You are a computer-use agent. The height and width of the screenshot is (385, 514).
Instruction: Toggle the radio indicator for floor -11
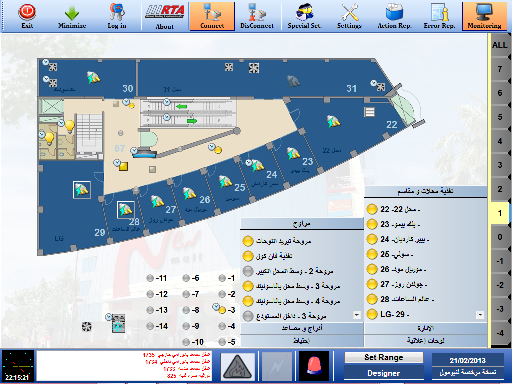pos(150,278)
